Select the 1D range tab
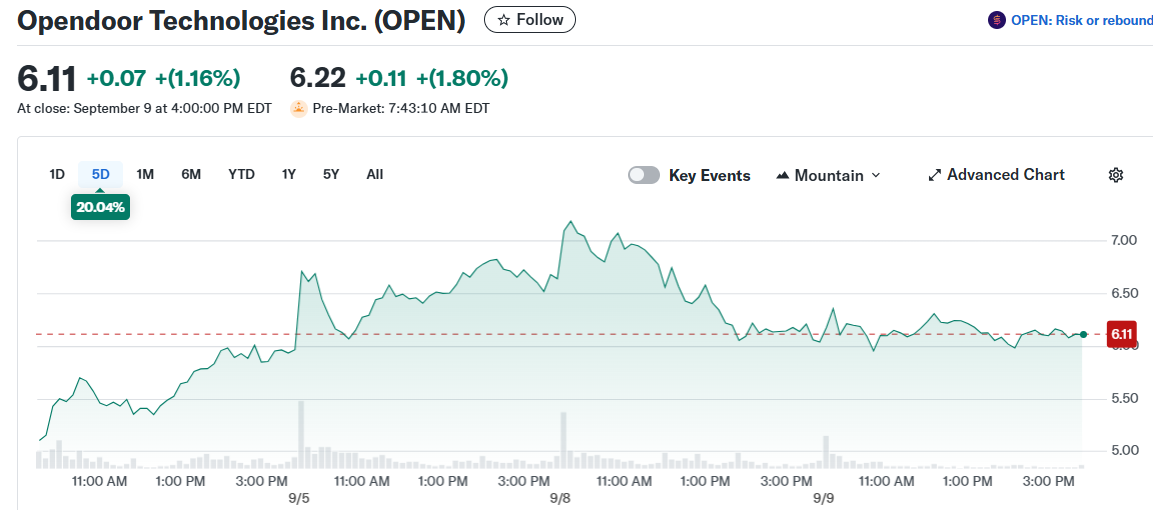1153x510 pixels. 57,175
